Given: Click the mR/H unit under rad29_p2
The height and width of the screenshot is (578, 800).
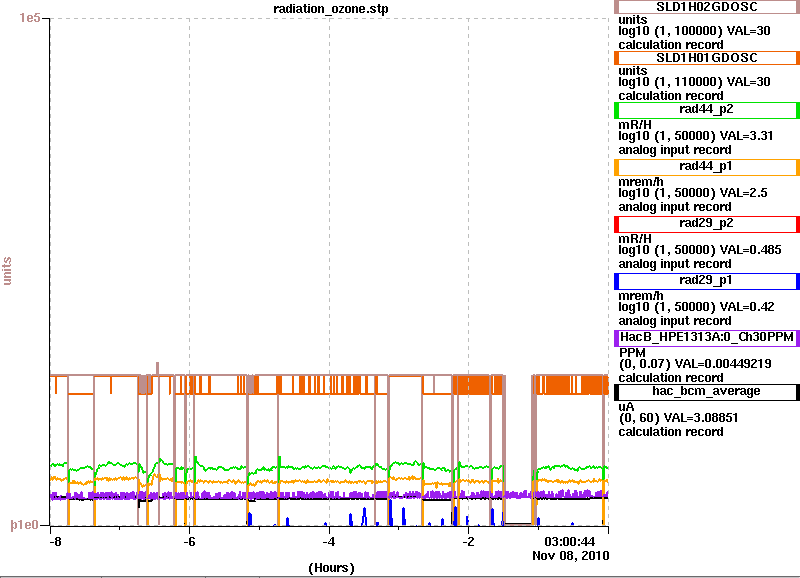Looking at the screenshot, I should (635, 239).
